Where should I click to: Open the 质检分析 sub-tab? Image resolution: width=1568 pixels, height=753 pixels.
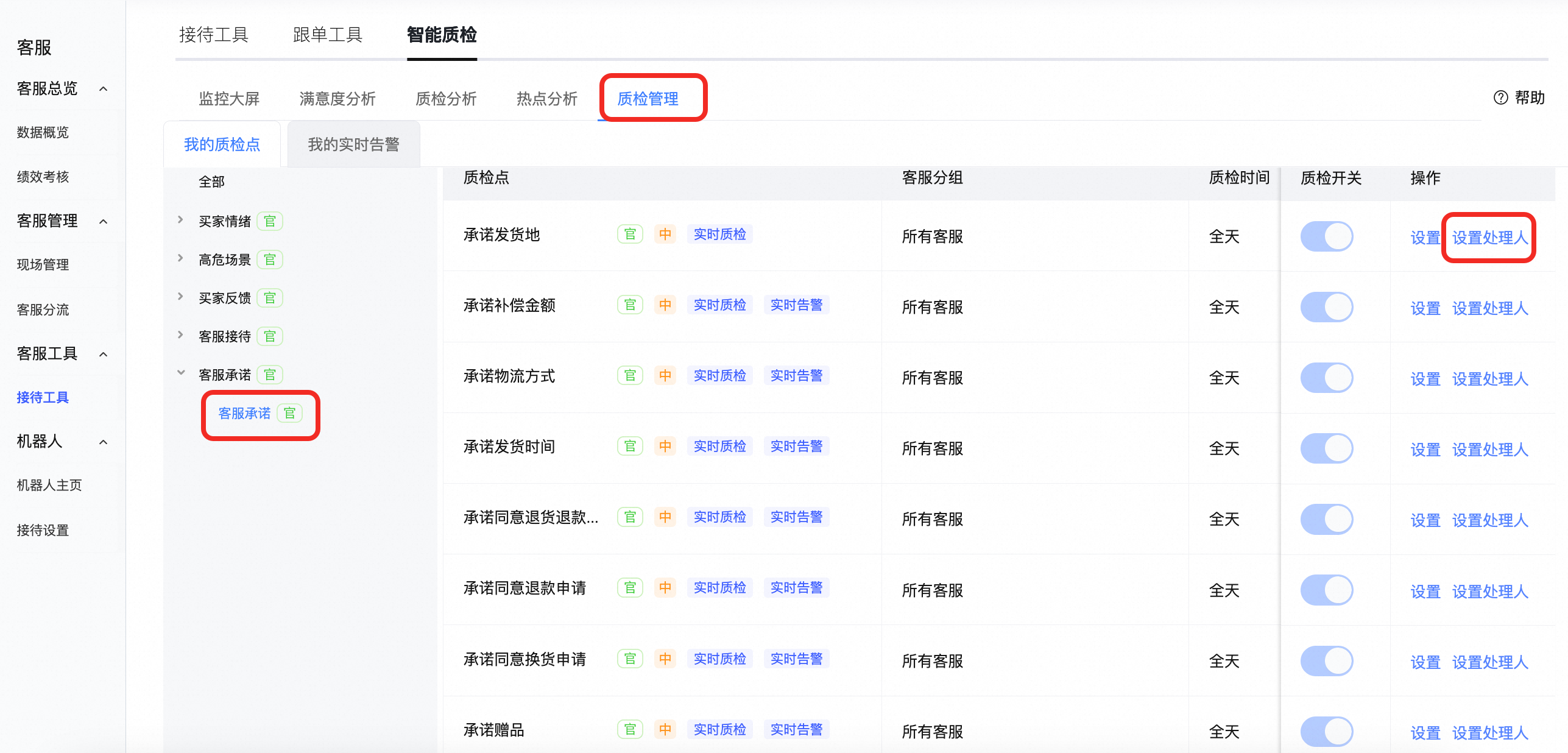pyautogui.click(x=446, y=99)
